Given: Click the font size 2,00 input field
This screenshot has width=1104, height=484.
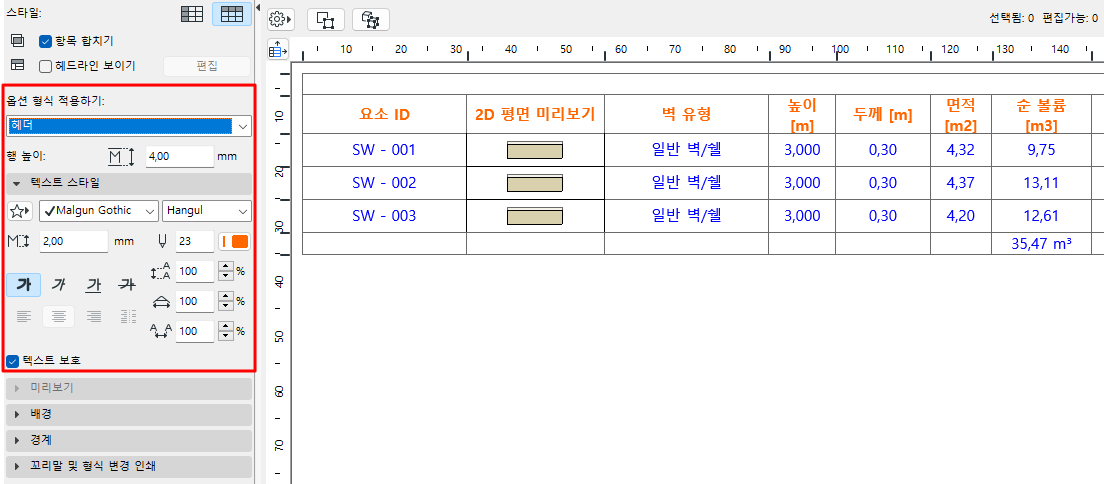Looking at the screenshot, I should [73, 242].
